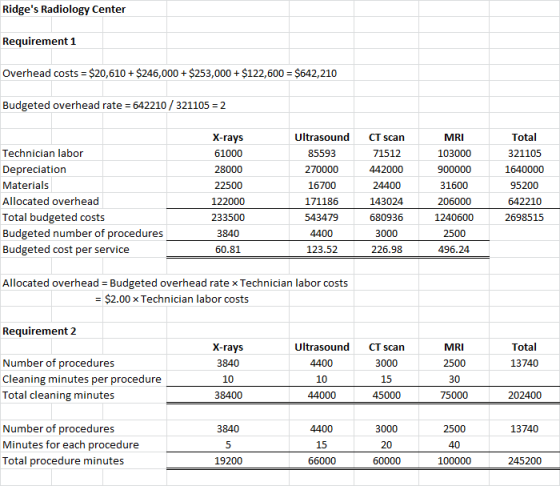Click the Allocated overhead formula explanation
The image size is (560, 486).
tap(175, 284)
